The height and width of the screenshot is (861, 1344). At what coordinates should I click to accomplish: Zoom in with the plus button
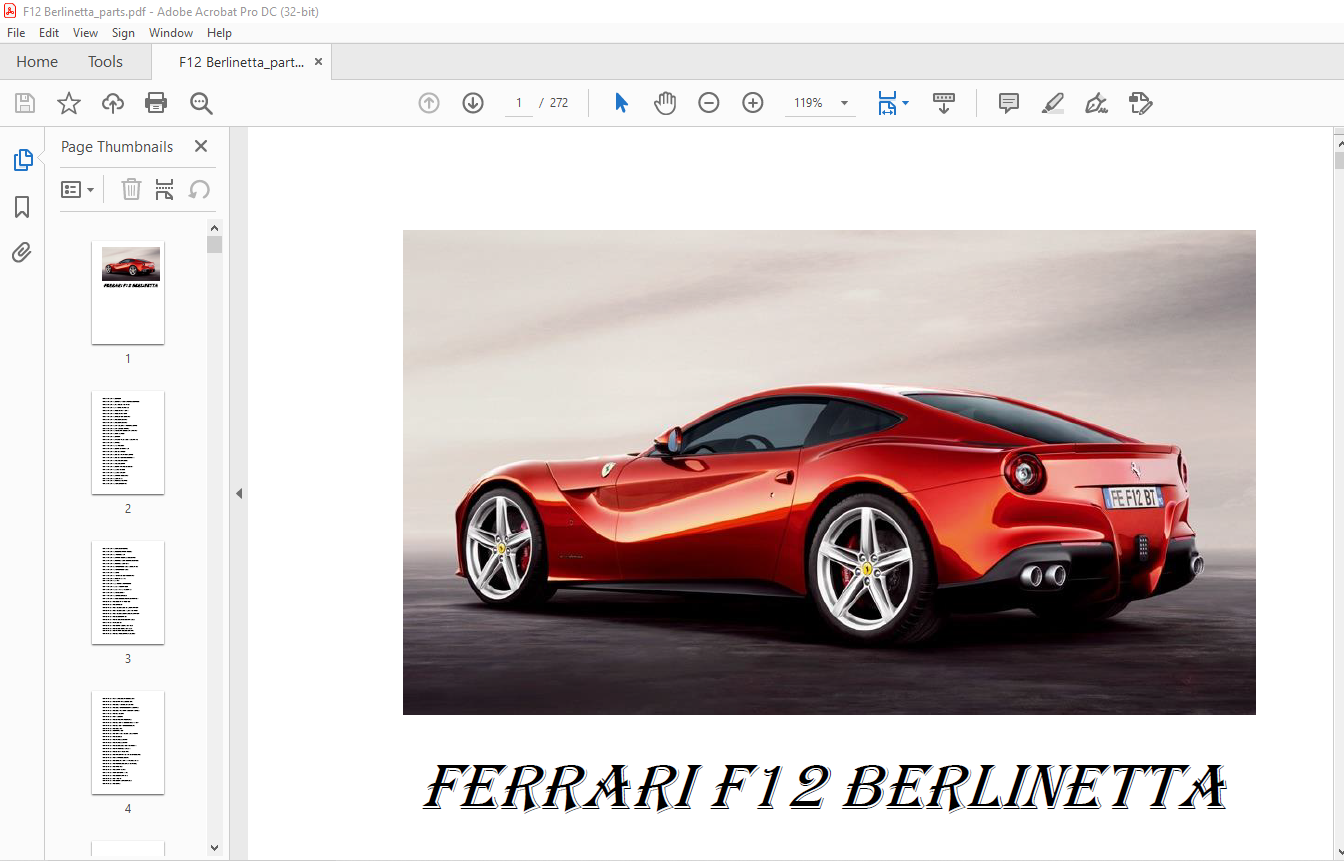point(753,103)
